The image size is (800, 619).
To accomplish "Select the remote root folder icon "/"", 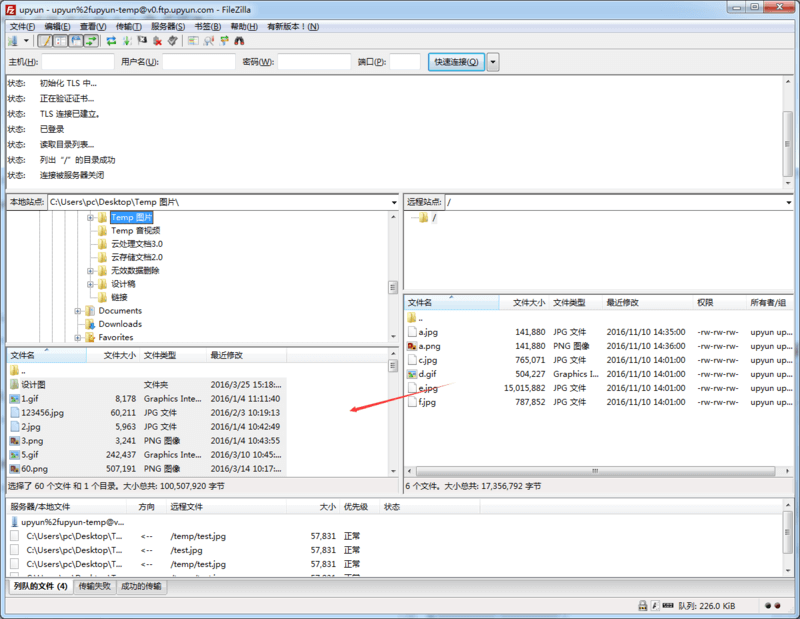I will pyautogui.click(x=423, y=218).
